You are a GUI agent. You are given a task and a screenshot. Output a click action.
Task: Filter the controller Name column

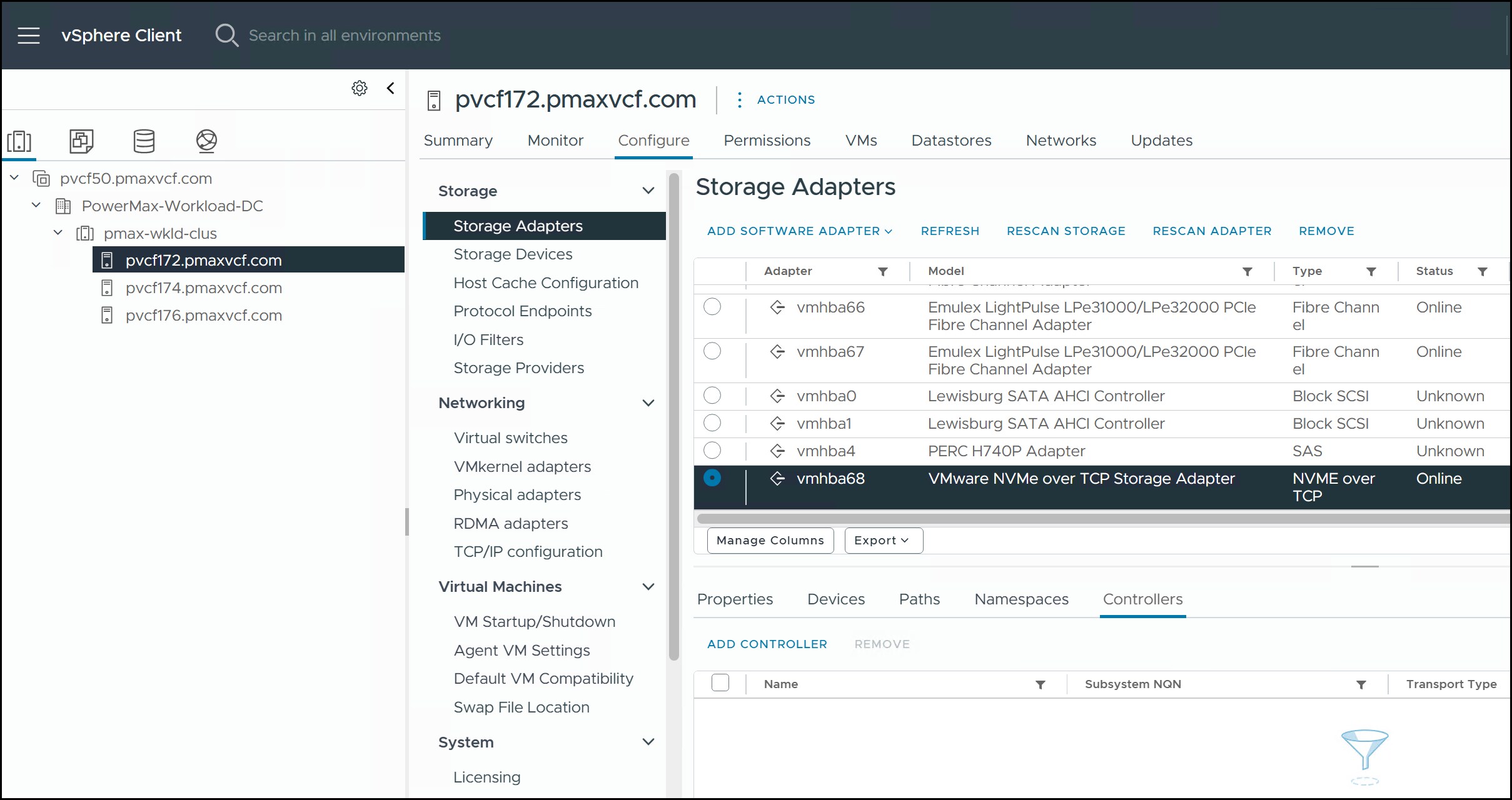[x=1041, y=684]
